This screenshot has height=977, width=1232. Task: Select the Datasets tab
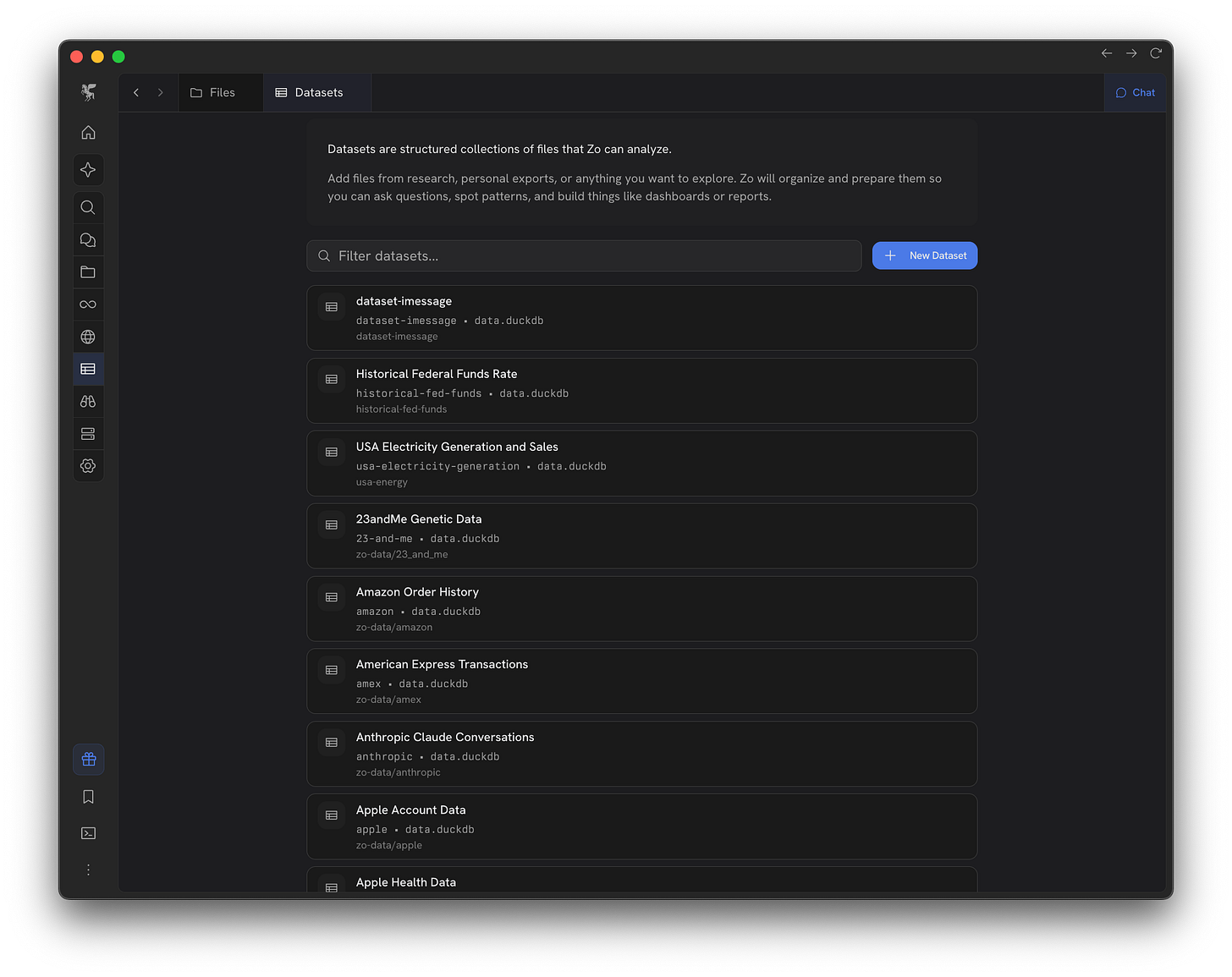(310, 93)
